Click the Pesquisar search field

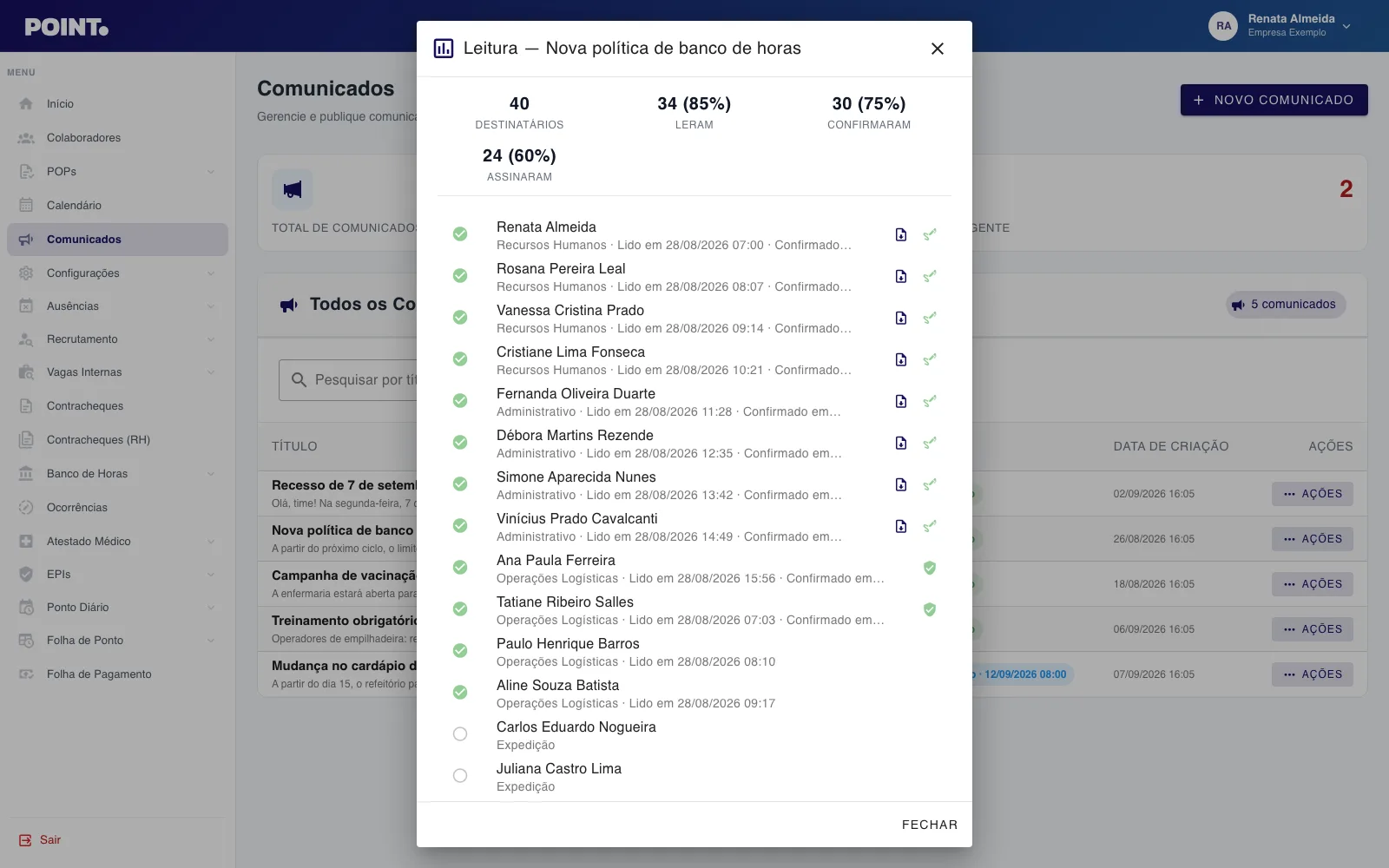click(x=348, y=380)
